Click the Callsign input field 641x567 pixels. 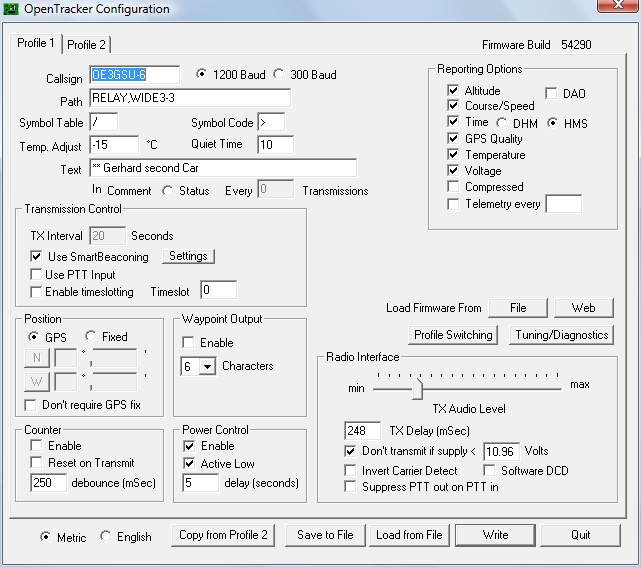point(134,75)
